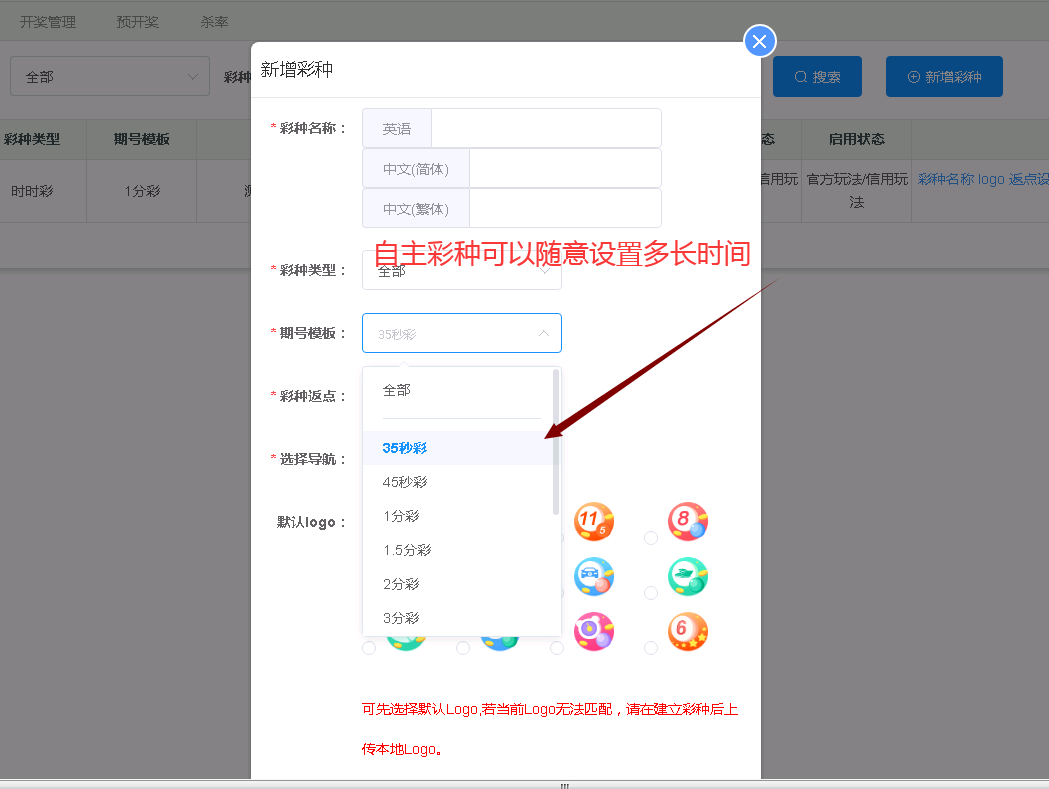The width and height of the screenshot is (1049, 789).
Task: Choose the pink clock logo icon
Action: point(594,631)
